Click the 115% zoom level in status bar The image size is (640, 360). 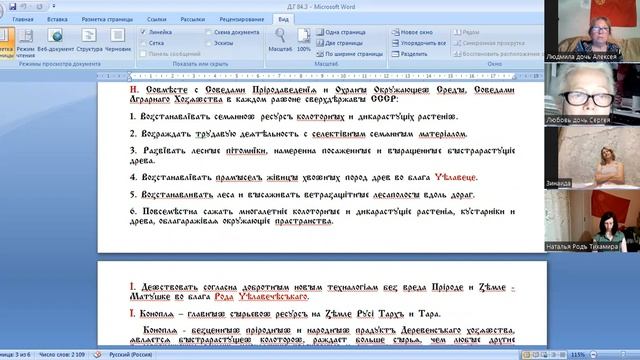point(578,355)
